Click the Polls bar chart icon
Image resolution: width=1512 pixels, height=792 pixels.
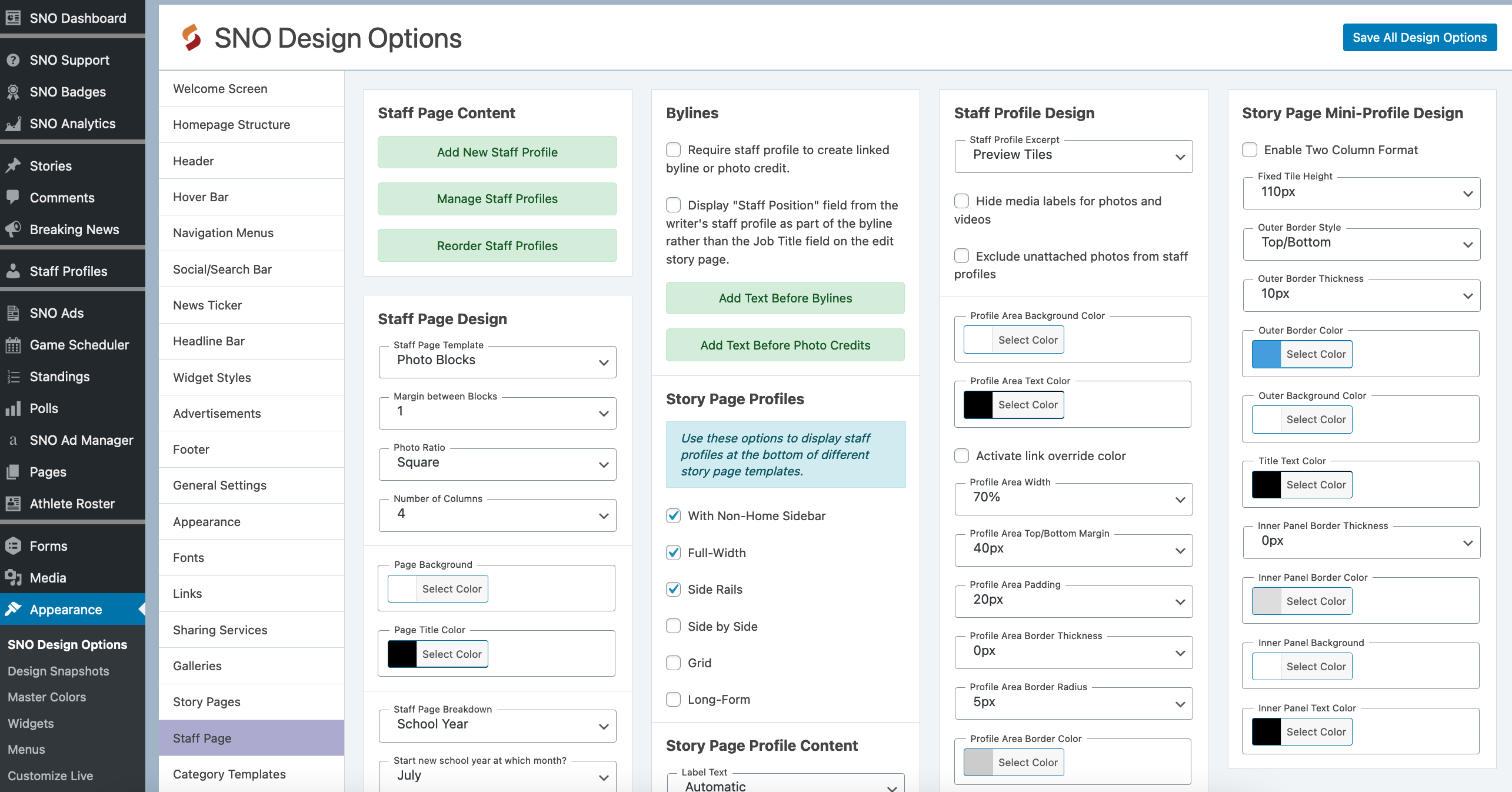pyautogui.click(x=13, y=408)
